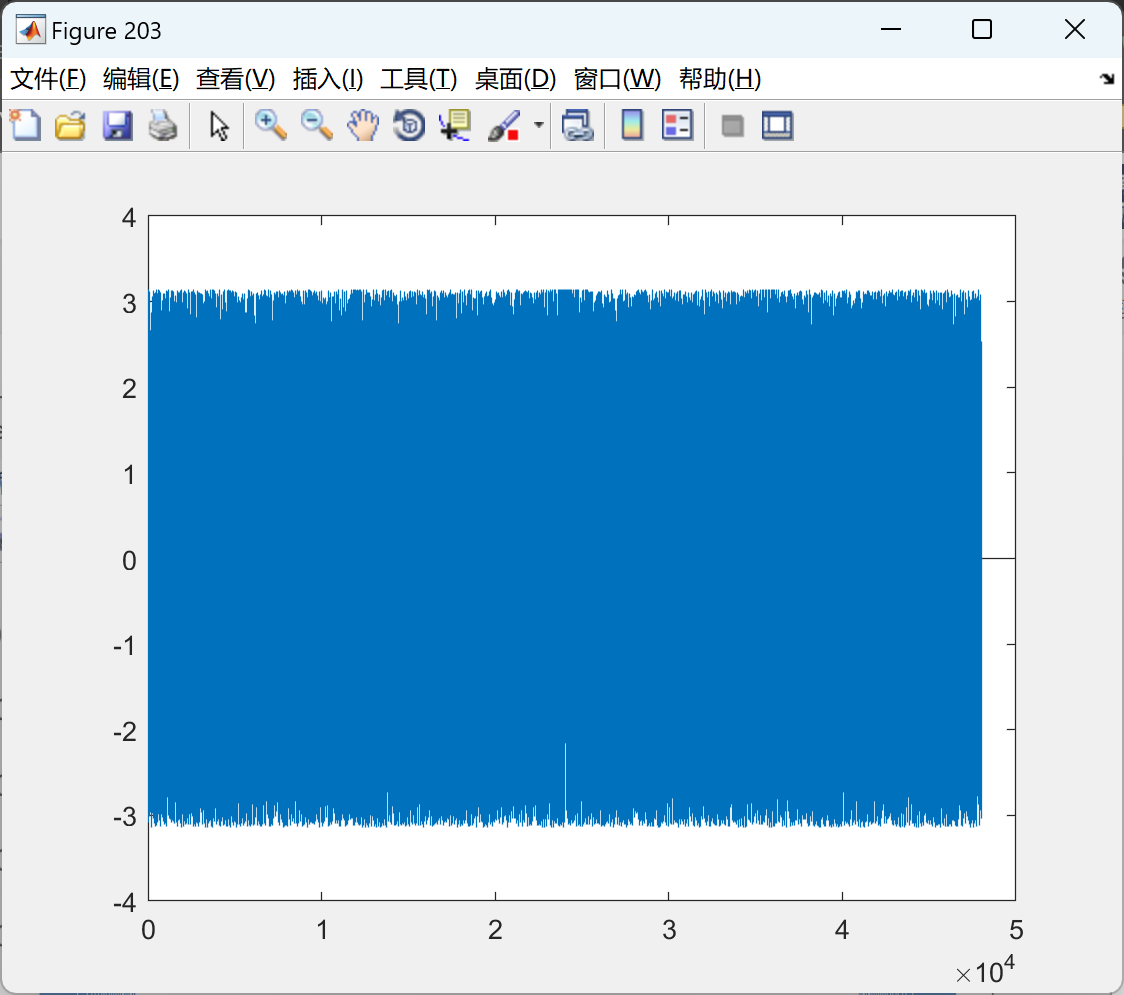Click the x-axis tick label 2
The width and height of the screenshot is (1124, 995).
point(495,930)
